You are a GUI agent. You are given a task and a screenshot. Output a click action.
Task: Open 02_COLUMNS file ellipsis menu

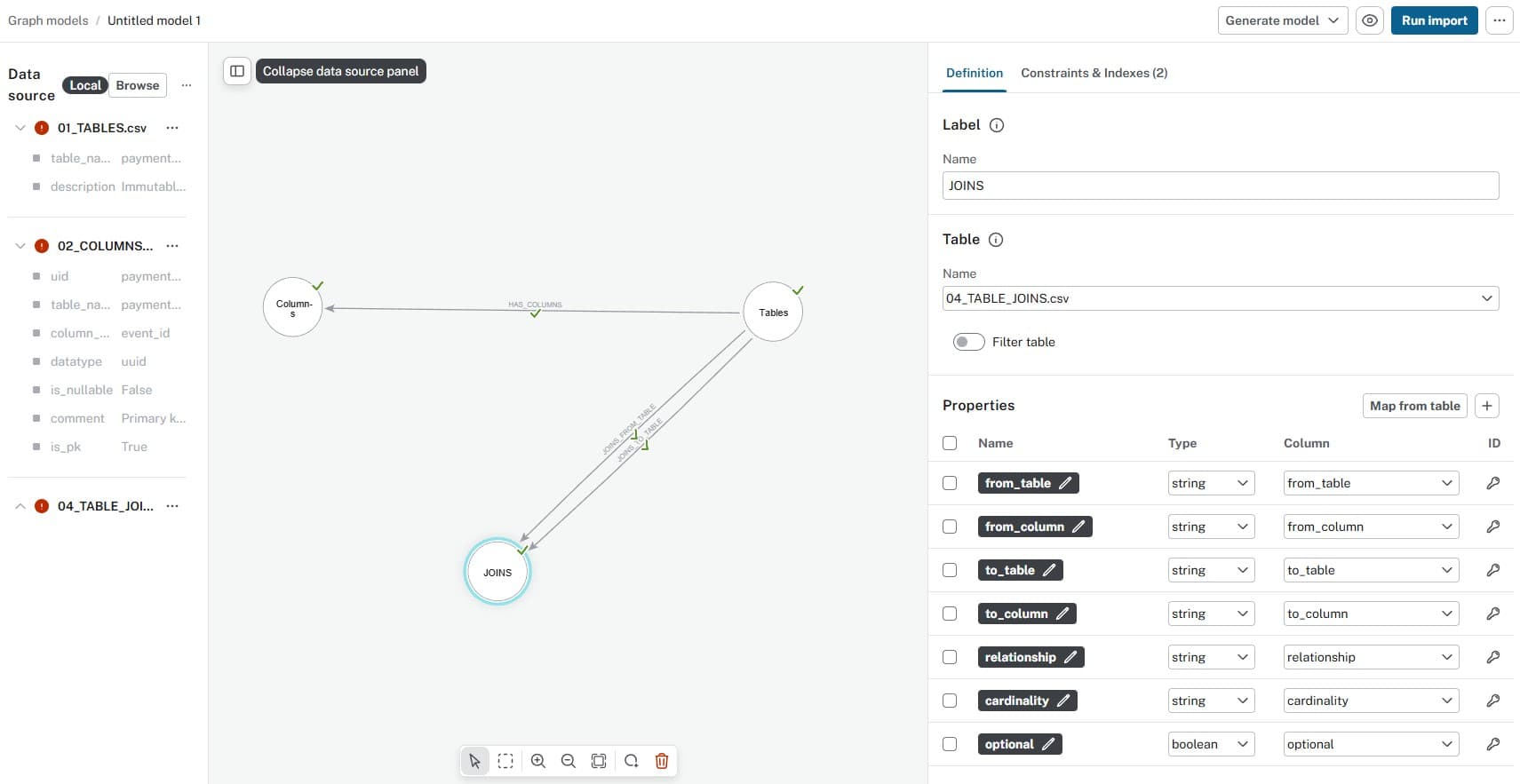click(172, 246)
